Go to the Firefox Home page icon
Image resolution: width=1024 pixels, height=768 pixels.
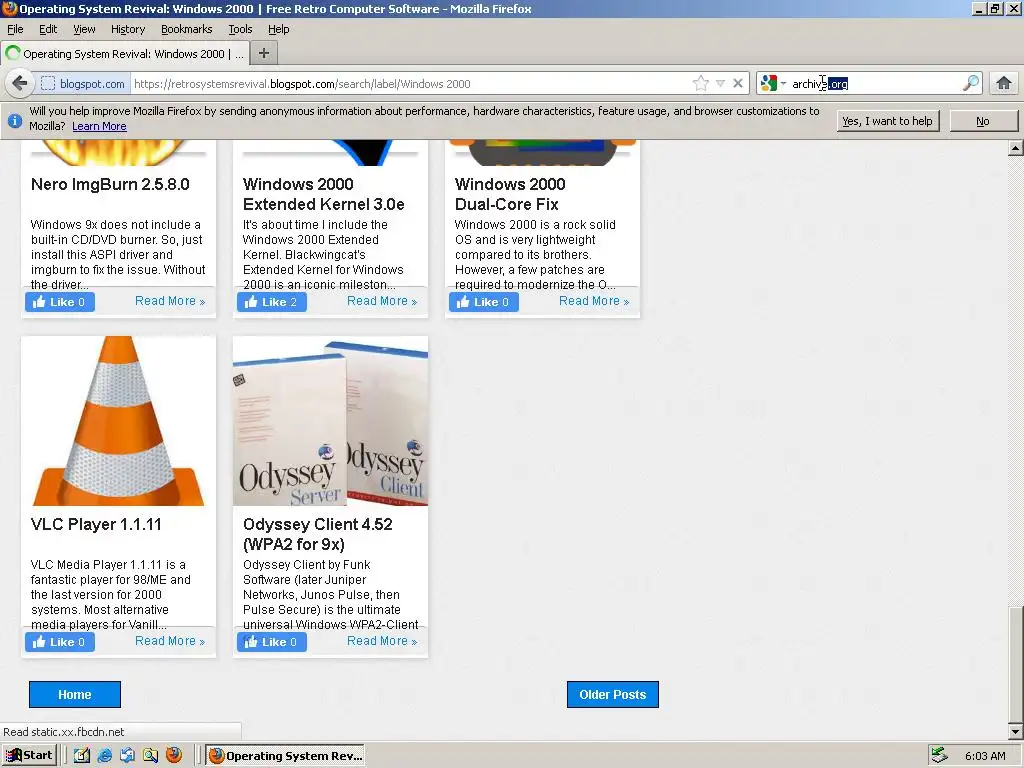pyautogui.click(x=1004, y=84)
